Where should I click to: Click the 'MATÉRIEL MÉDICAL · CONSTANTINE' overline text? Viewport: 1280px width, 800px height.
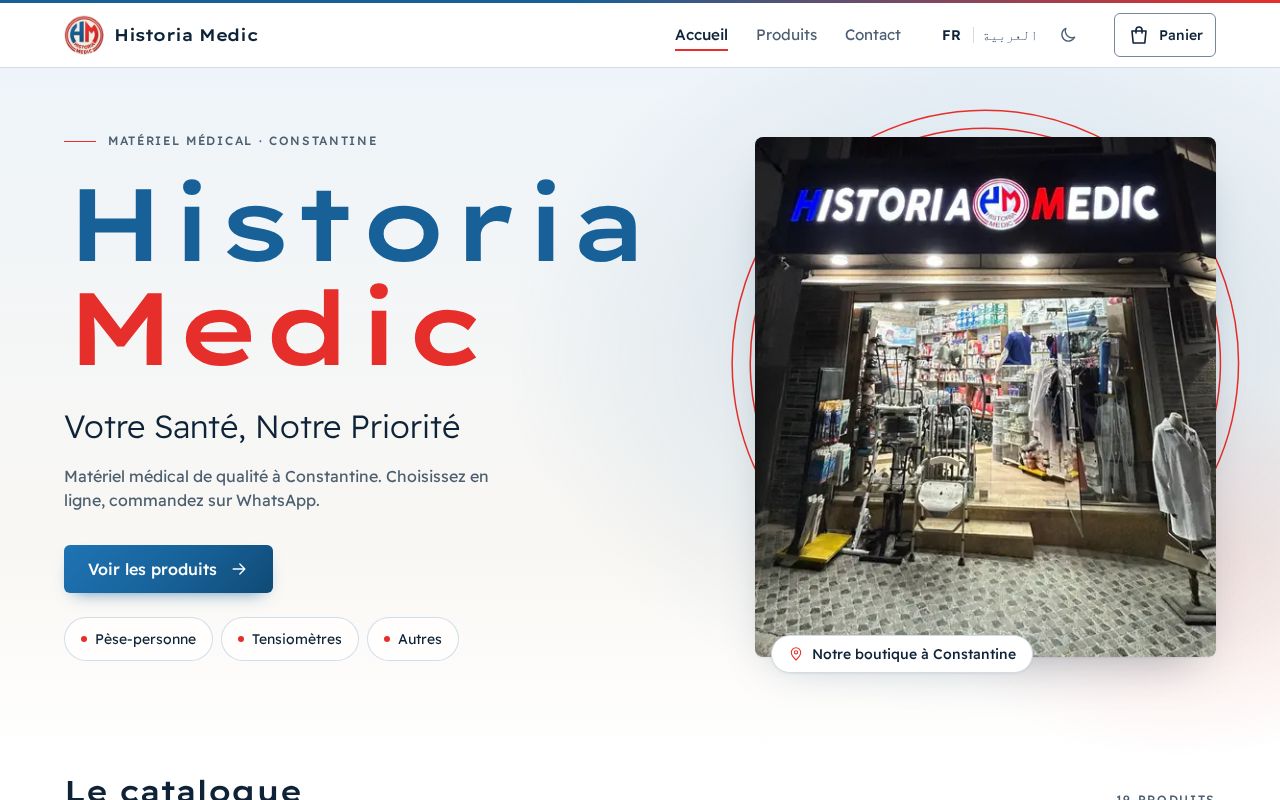pyautogui.click(x=243, y=141)
